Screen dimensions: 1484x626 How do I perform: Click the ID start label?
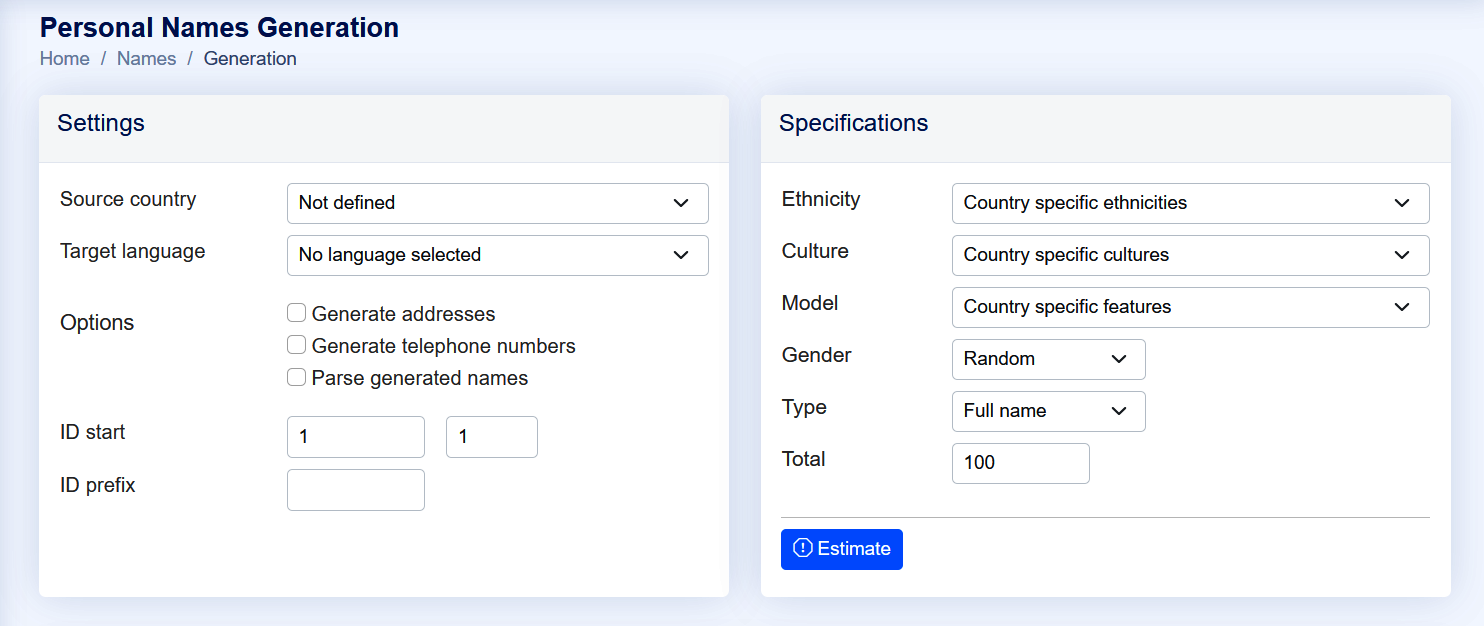(x=93, y=433)
